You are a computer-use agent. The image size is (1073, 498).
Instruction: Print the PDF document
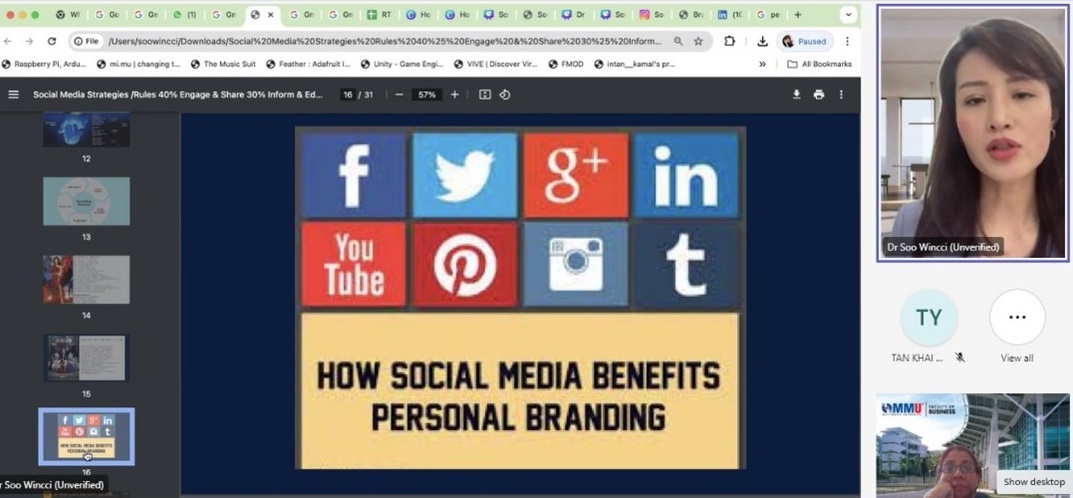818,94
